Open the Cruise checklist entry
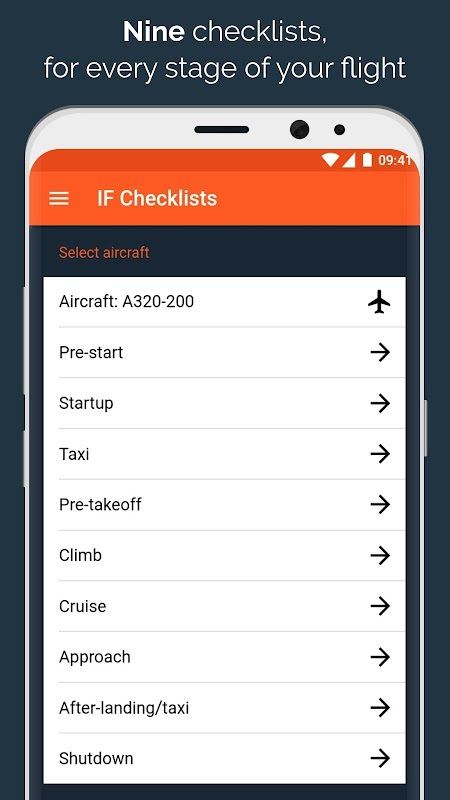 [224, 606]
